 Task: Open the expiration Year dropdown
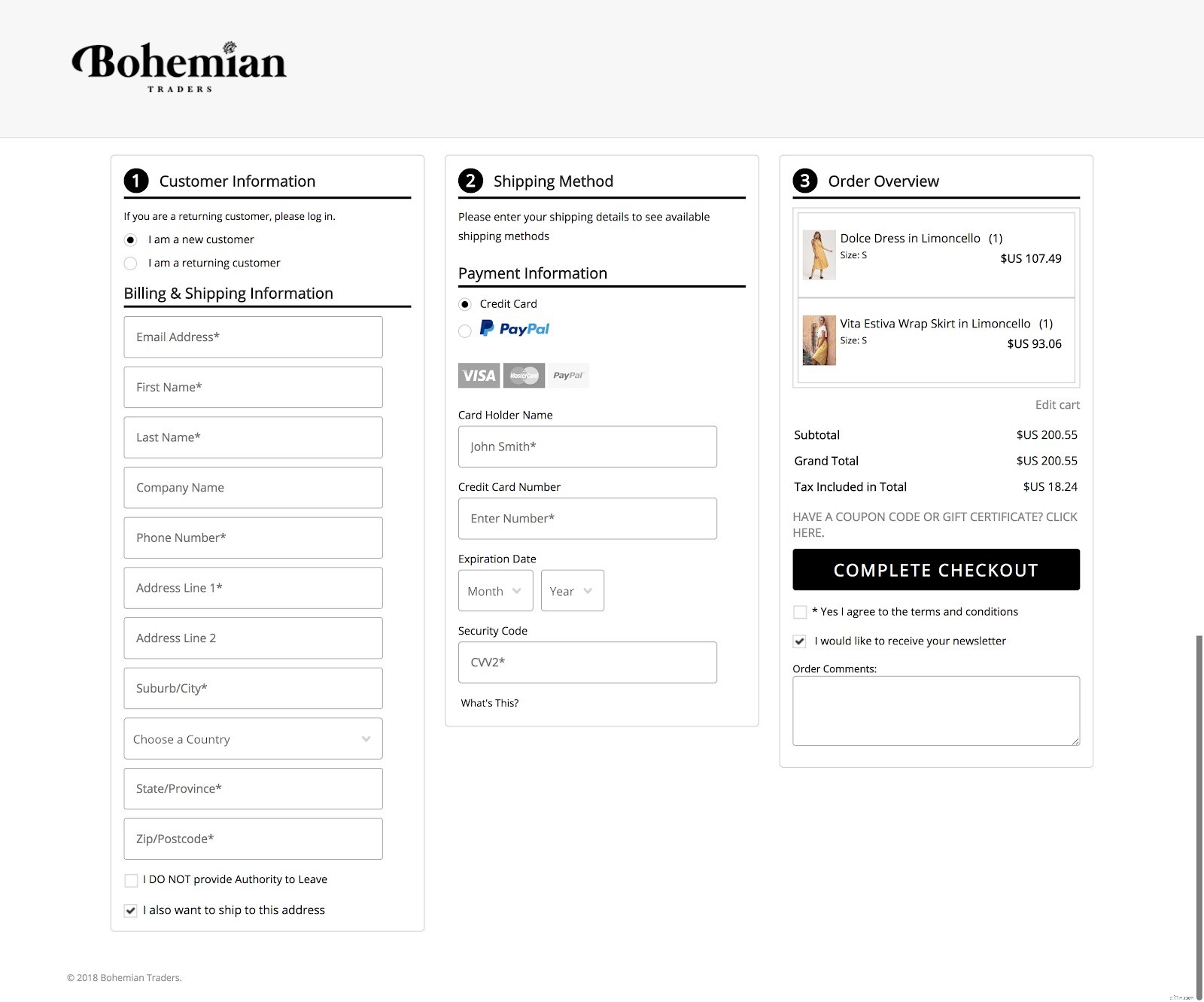pyautogui.click(x=572, y=590)
